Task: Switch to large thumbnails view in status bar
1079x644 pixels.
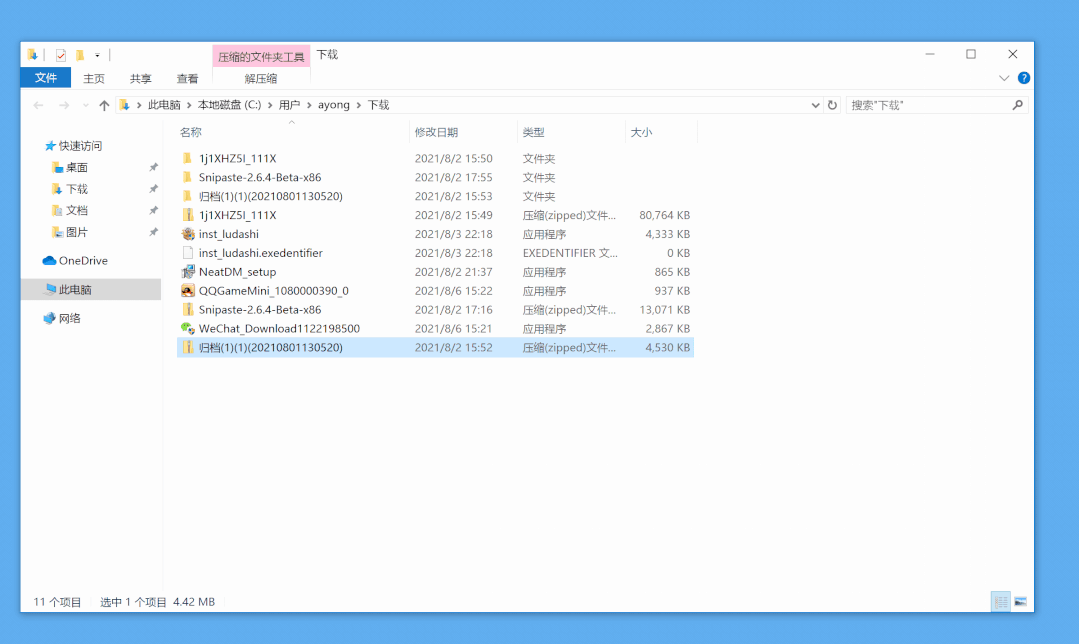Action: [x=1021, y=601]
